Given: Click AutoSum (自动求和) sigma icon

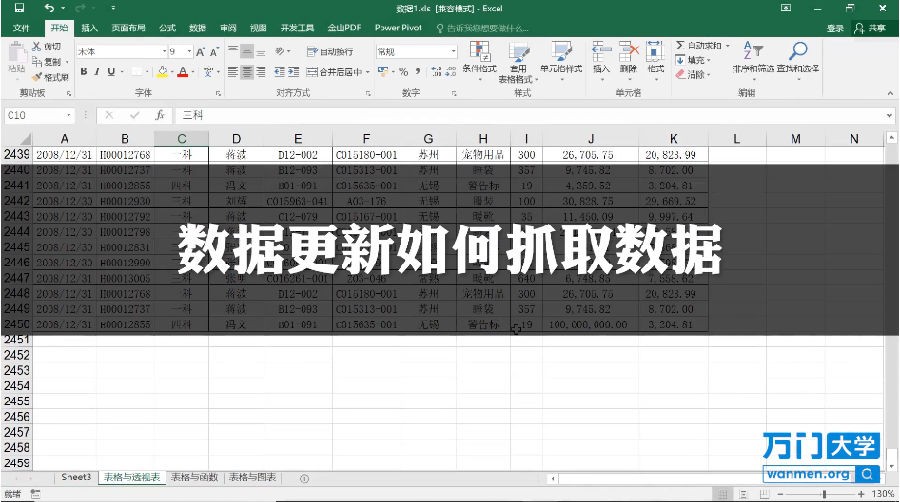Looking at the screenshot, I should pos(680,45).
